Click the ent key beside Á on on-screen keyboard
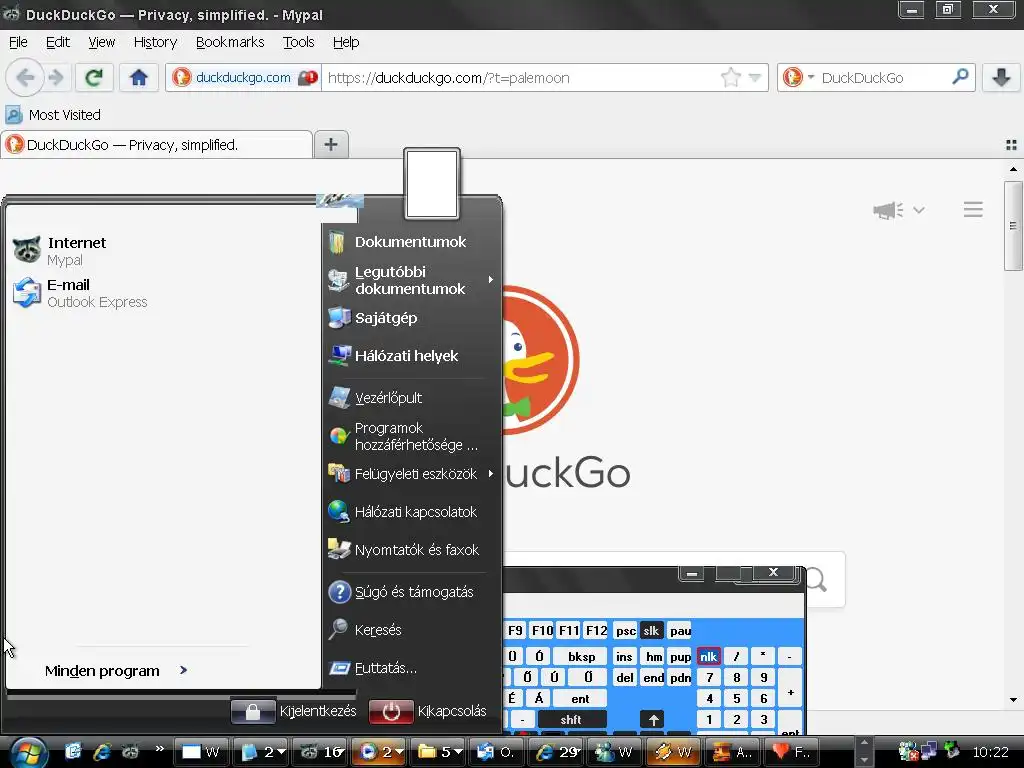The image size is (1024, 768). click(x=580, y=699)
